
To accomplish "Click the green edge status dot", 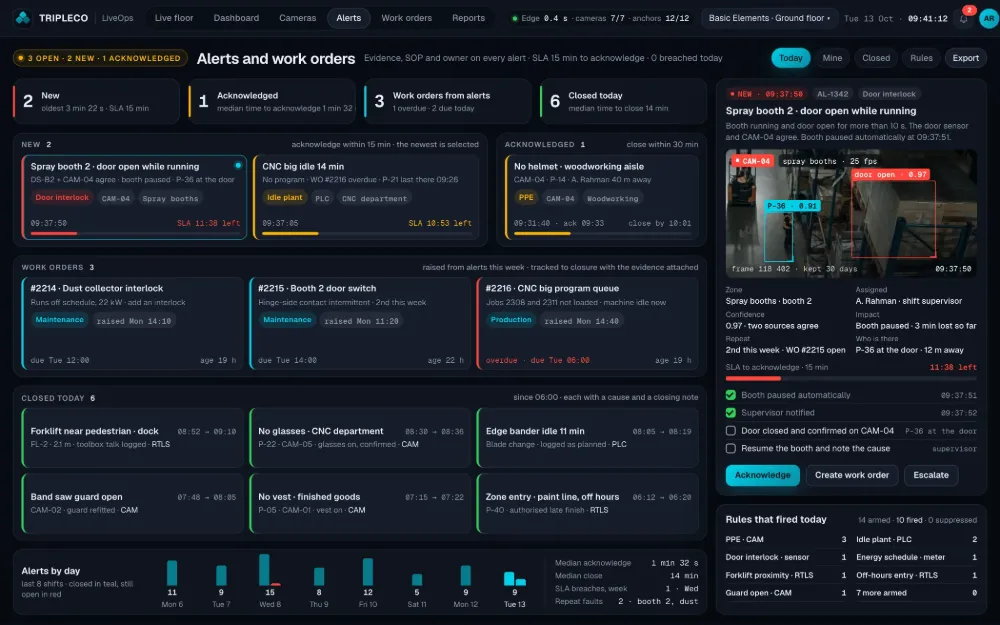I will coord(515,18).
